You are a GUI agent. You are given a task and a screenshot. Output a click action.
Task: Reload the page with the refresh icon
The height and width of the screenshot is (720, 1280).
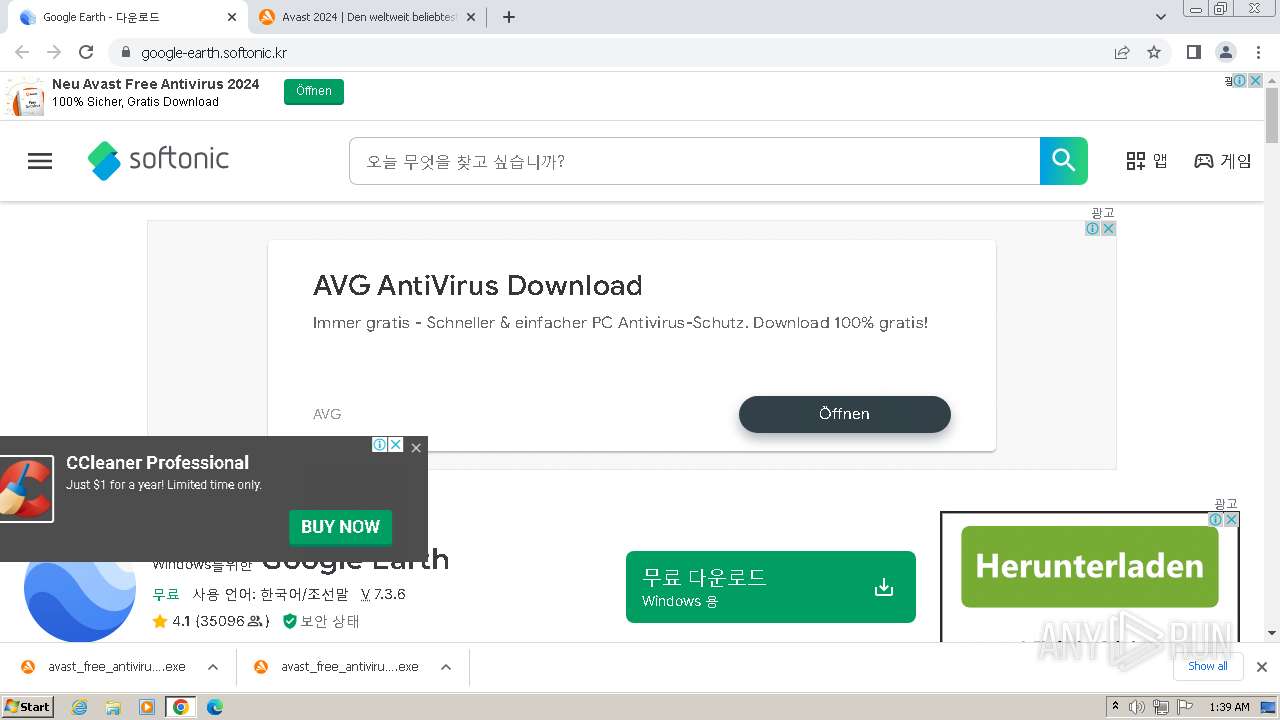(86, 52)
